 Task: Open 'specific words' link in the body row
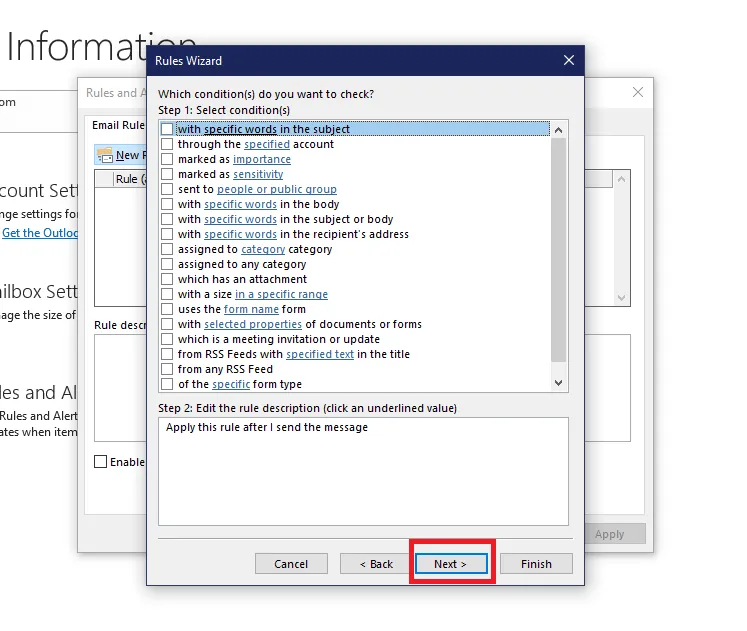click(x=240, y=204)
